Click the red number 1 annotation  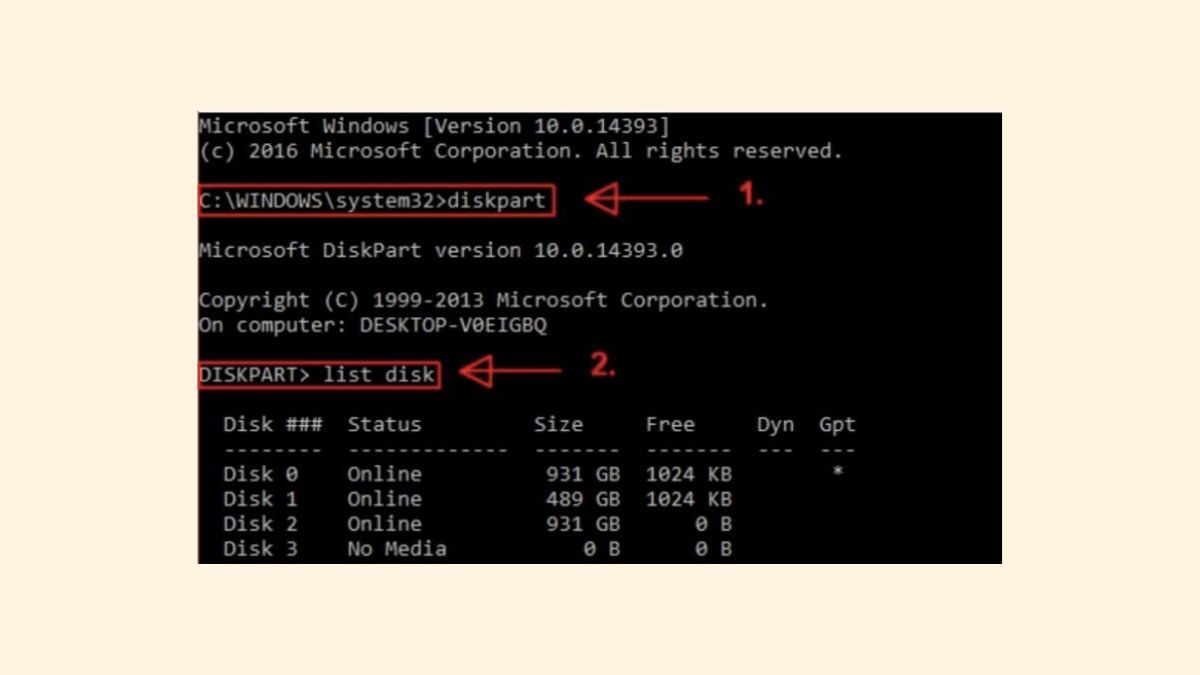751,195
